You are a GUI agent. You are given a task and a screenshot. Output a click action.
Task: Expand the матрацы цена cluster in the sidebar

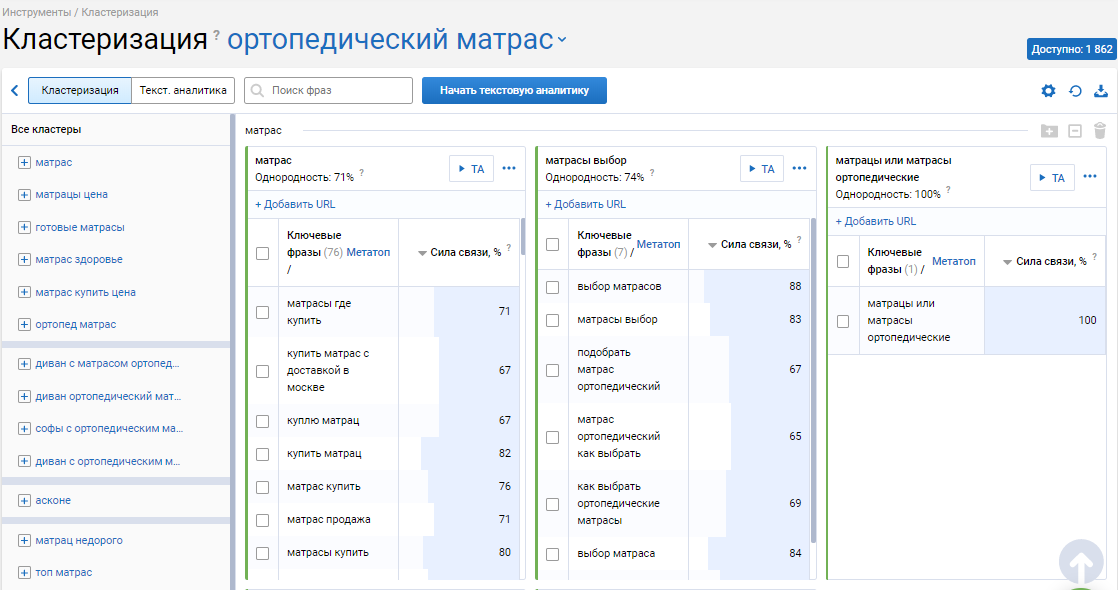click(25, 195)
